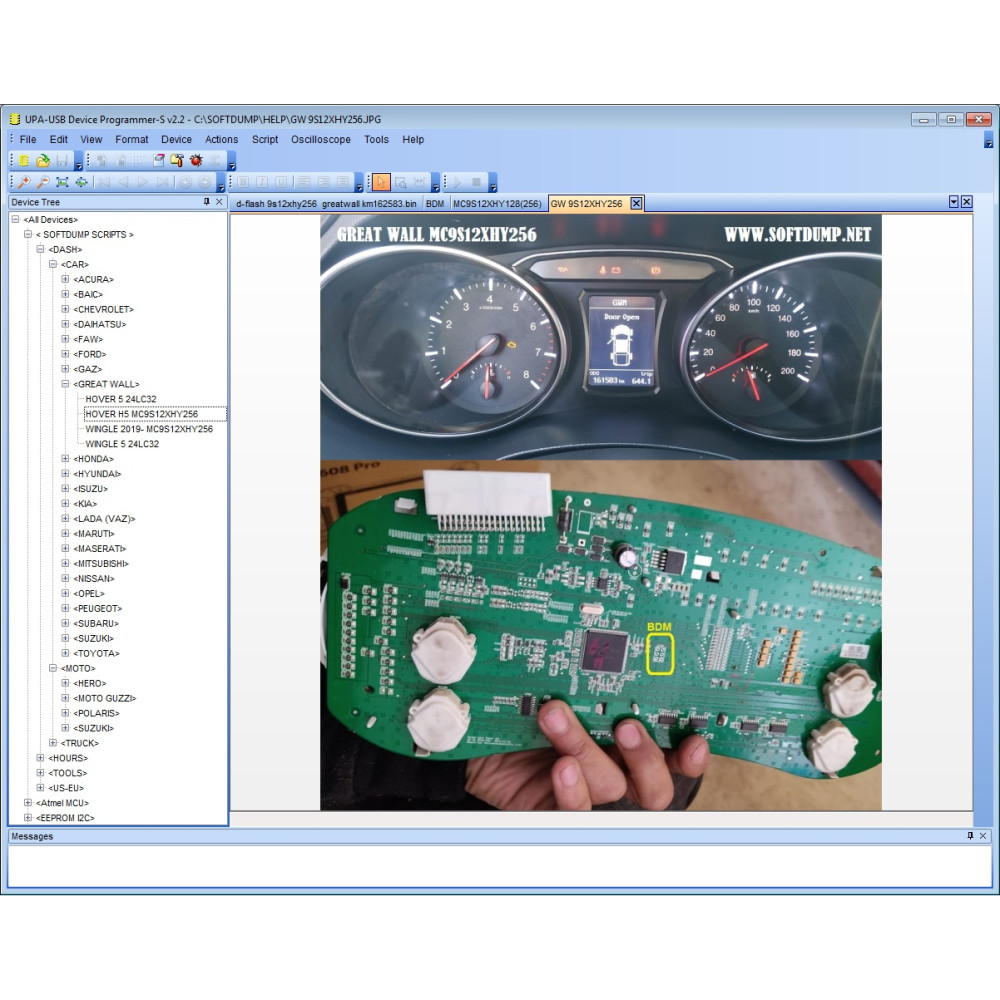Click the eraser notepad toolbar icon
Screen dimensions: 1000x1000
pos(159,161)
